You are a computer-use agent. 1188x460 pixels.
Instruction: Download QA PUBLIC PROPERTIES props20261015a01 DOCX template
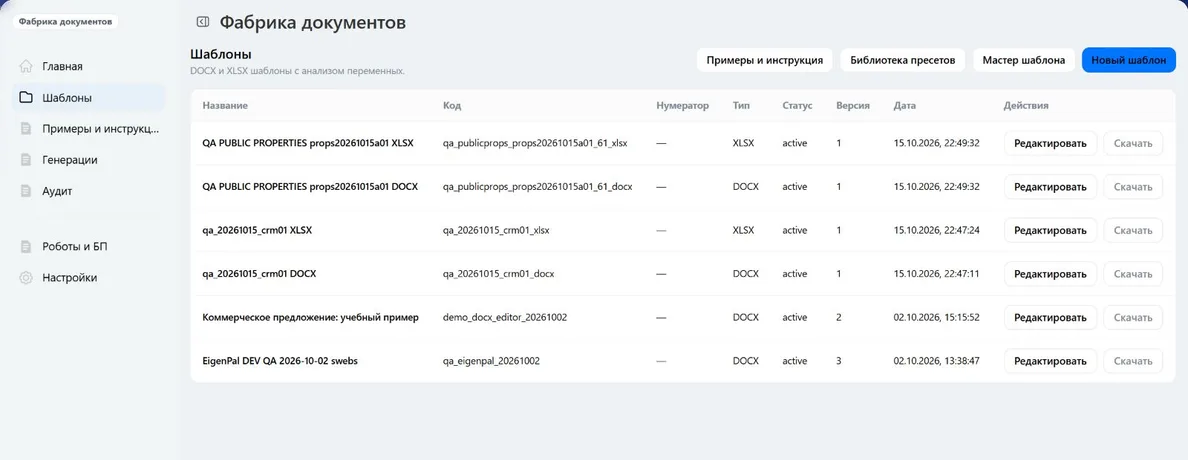(1133, 186)
